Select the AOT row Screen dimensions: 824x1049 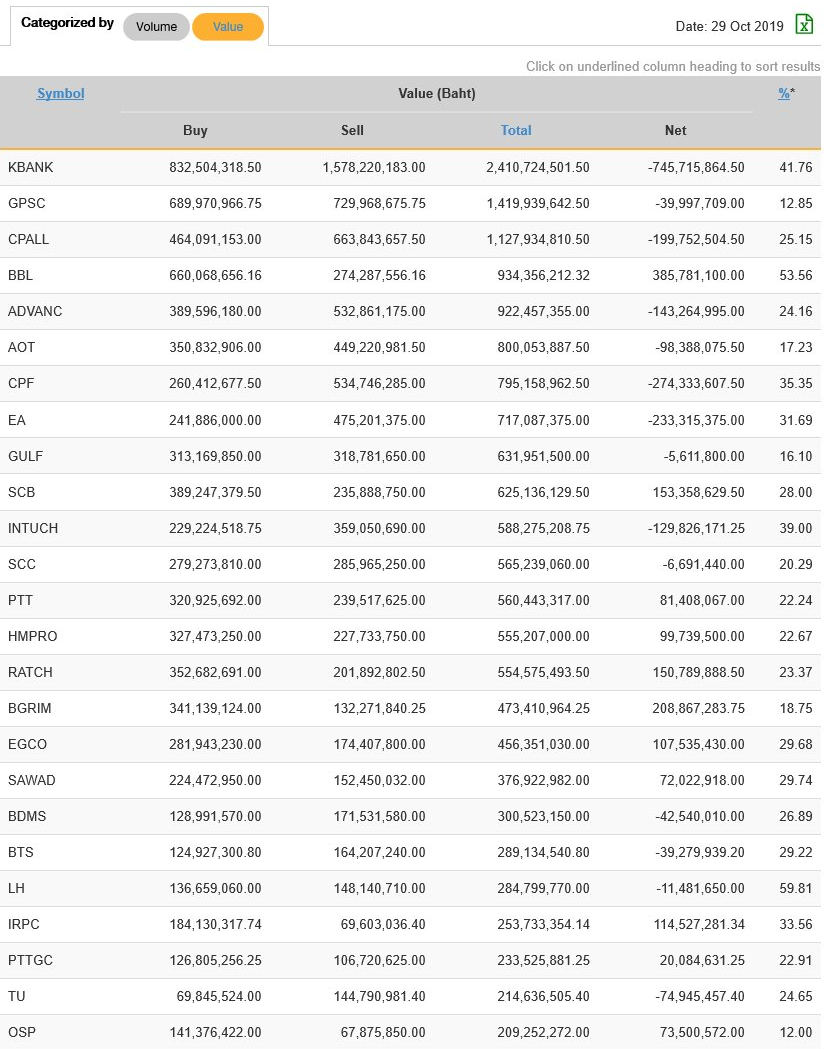(x=22, y=347)
